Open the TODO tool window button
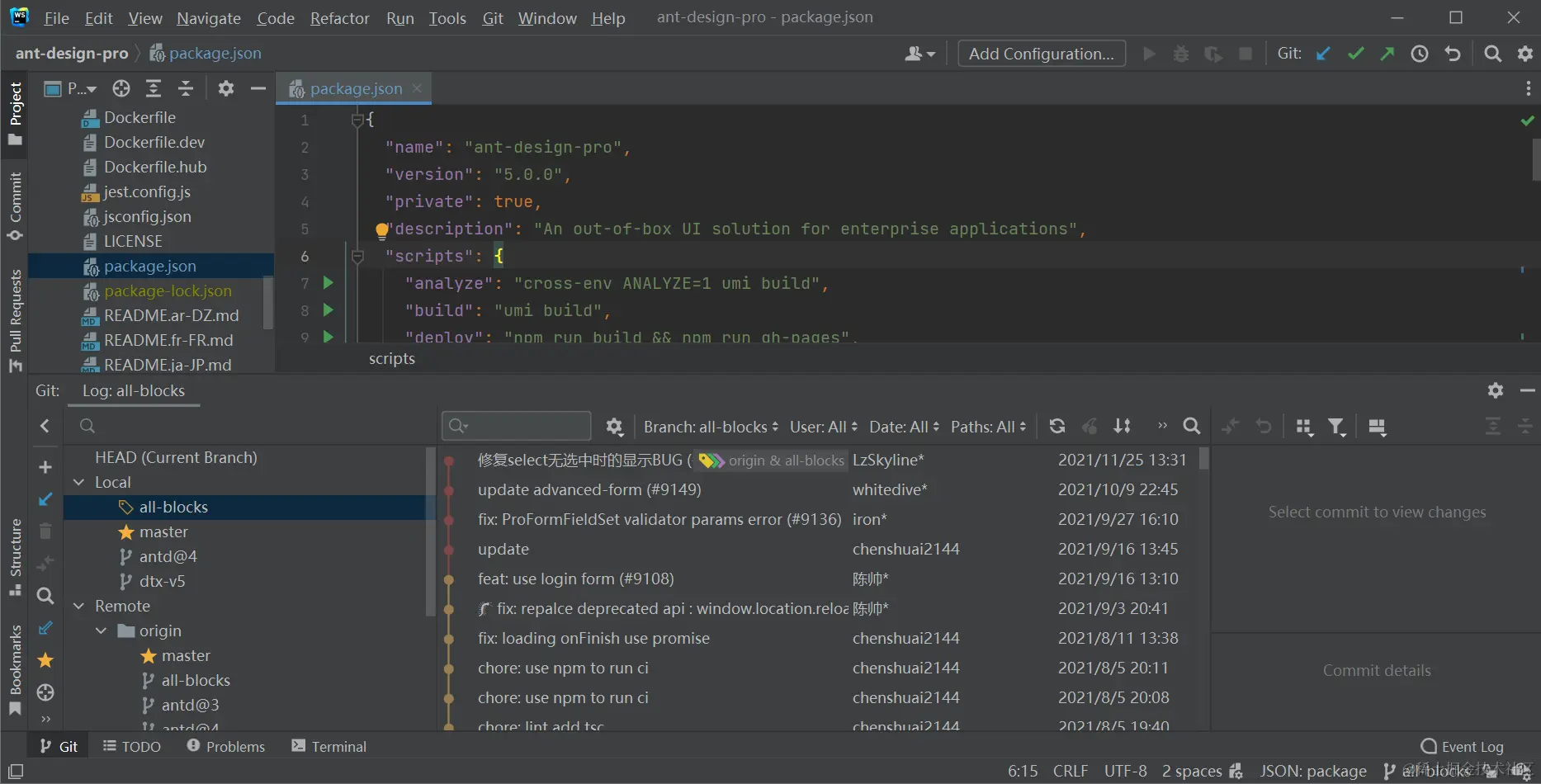The height and width of the screenshot is (784, 1541). pos(131,746)
